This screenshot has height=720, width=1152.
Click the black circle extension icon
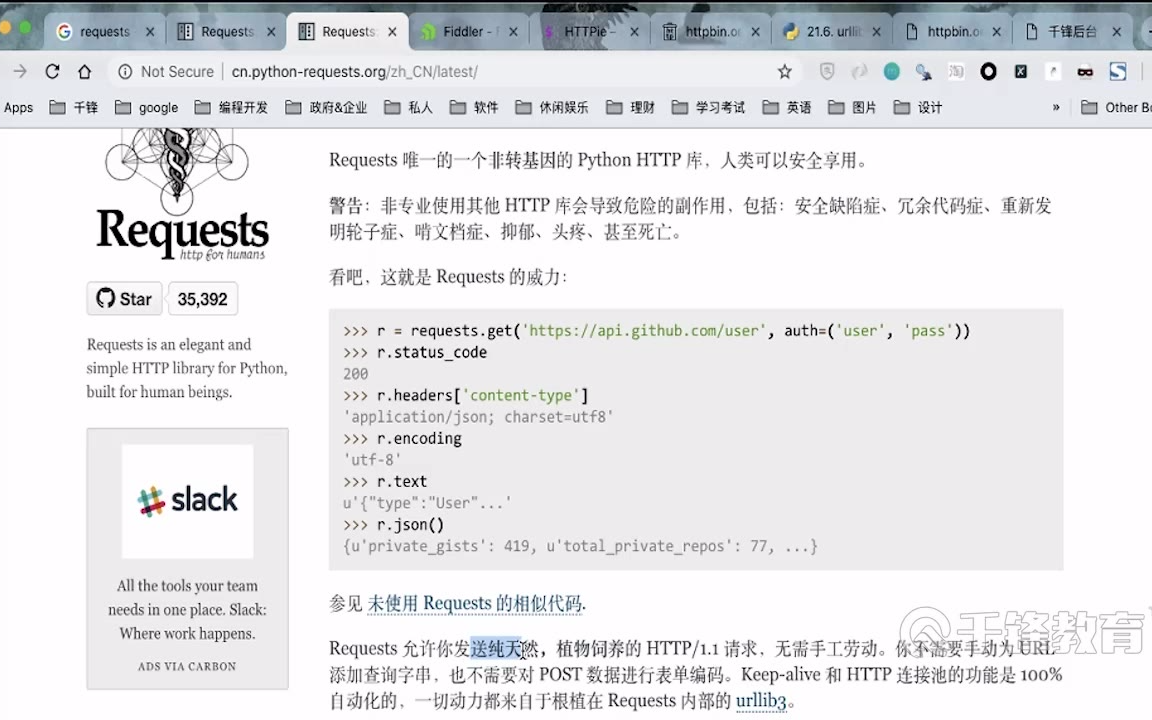988,72
